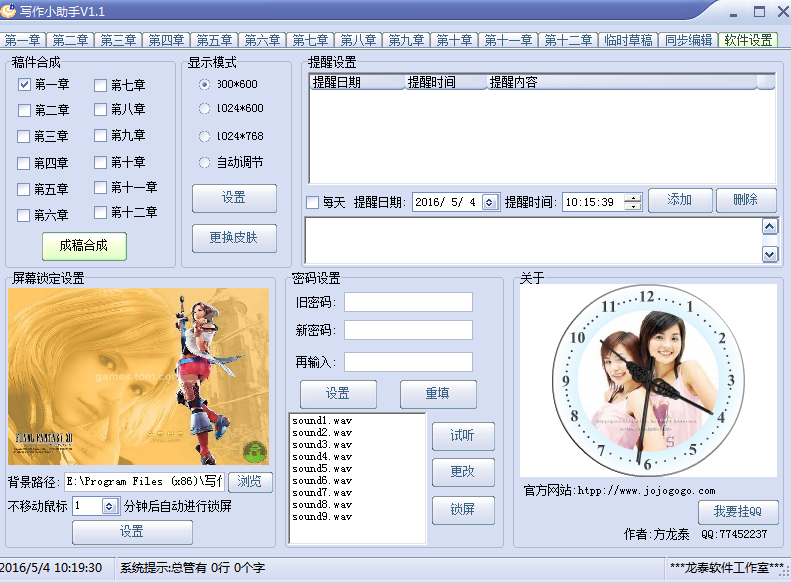This screenshot has width=791, height=583.
Task: Click the 旧密码 input field
Action: click(x=408, y=302)
